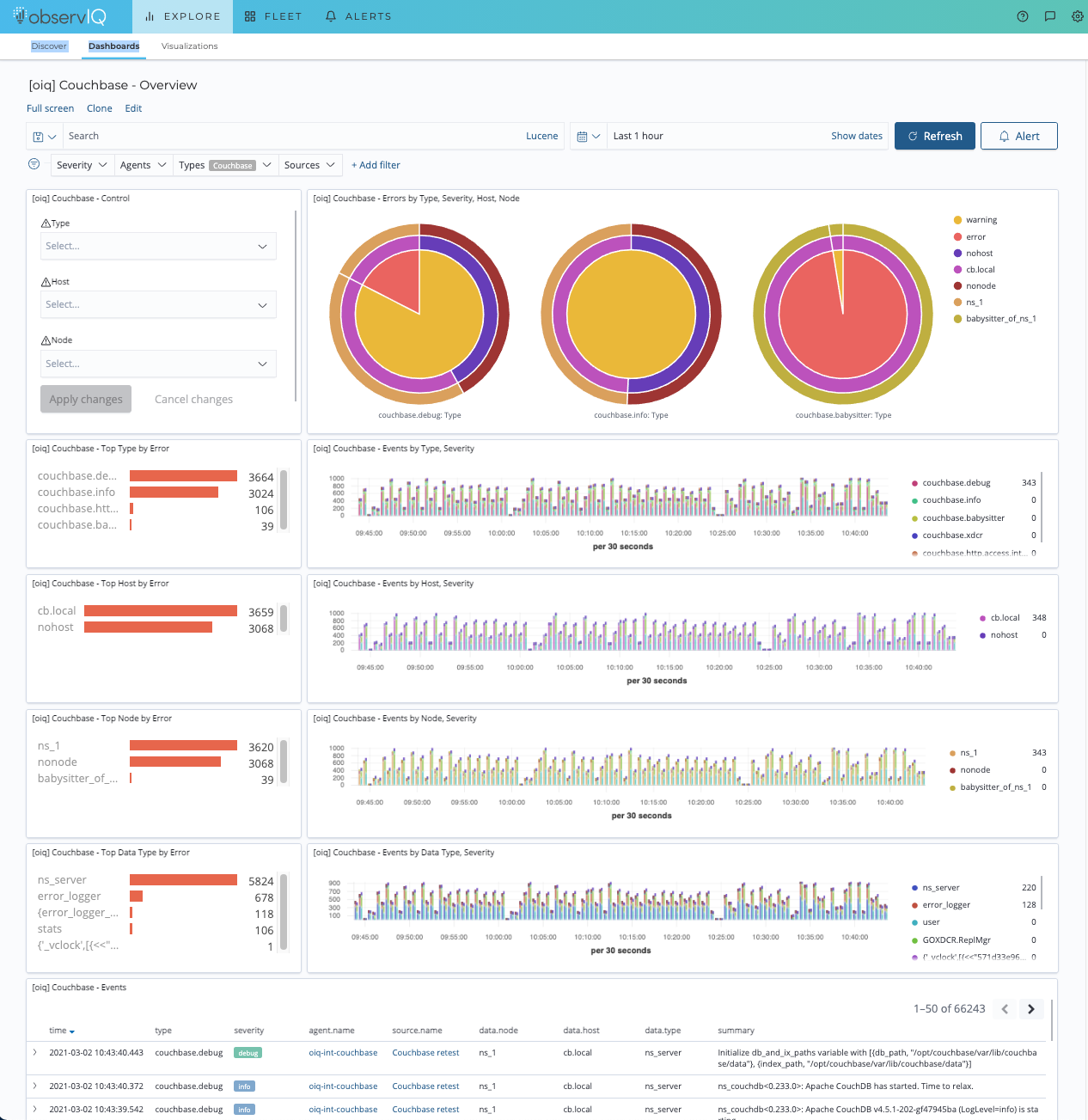
Task: Toggle couchbase.debug series in events legend
Action: pos(951,483)
